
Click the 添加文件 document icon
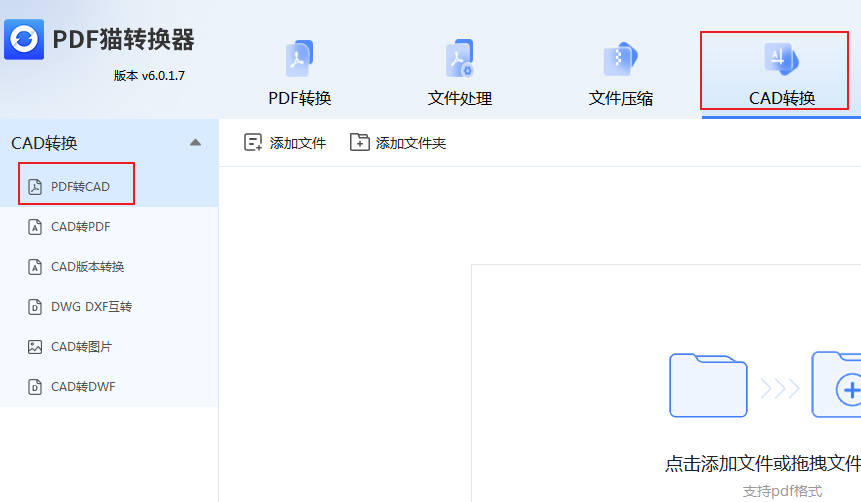tap(253, 142)
